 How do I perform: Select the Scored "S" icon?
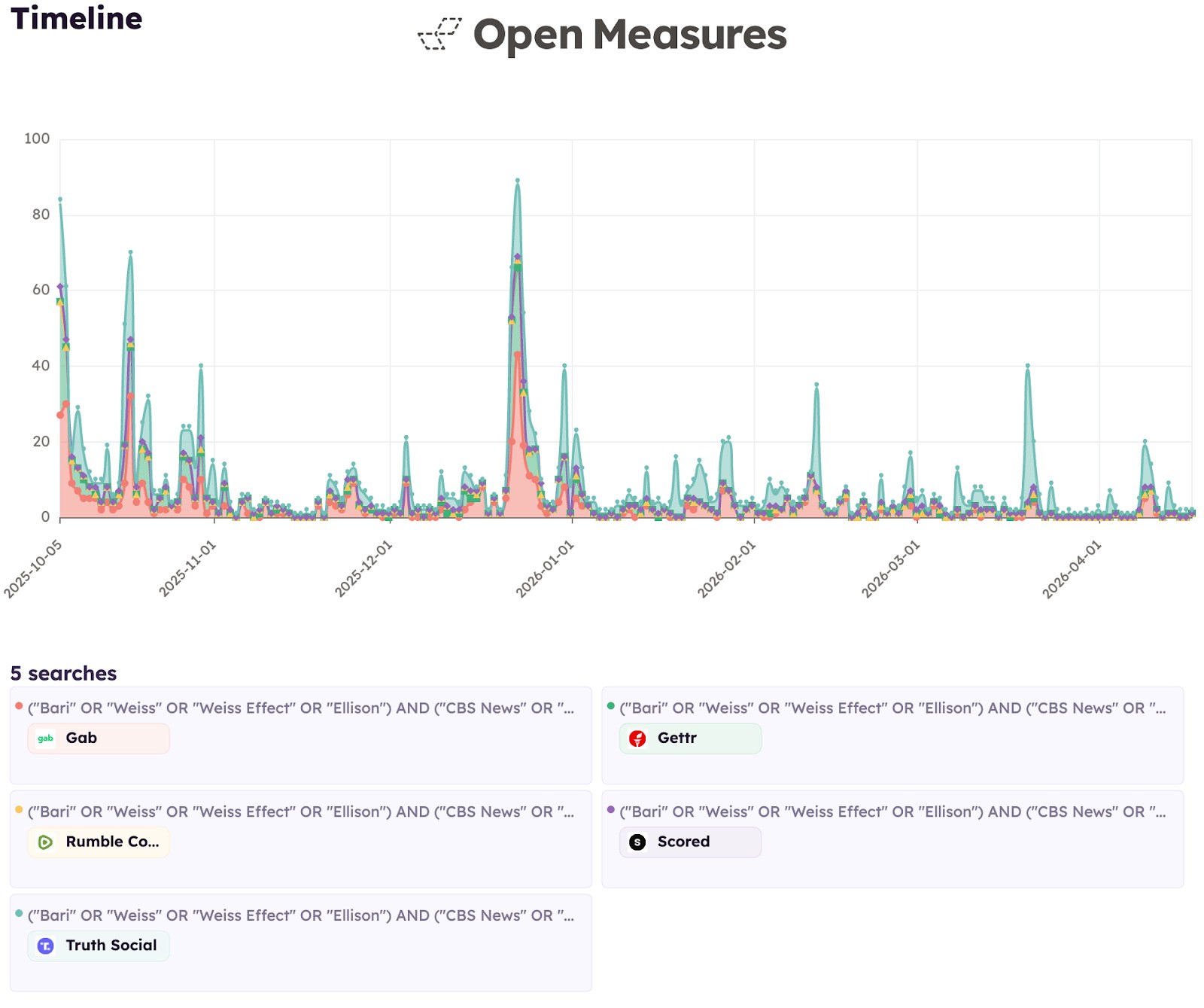(637, 842)
